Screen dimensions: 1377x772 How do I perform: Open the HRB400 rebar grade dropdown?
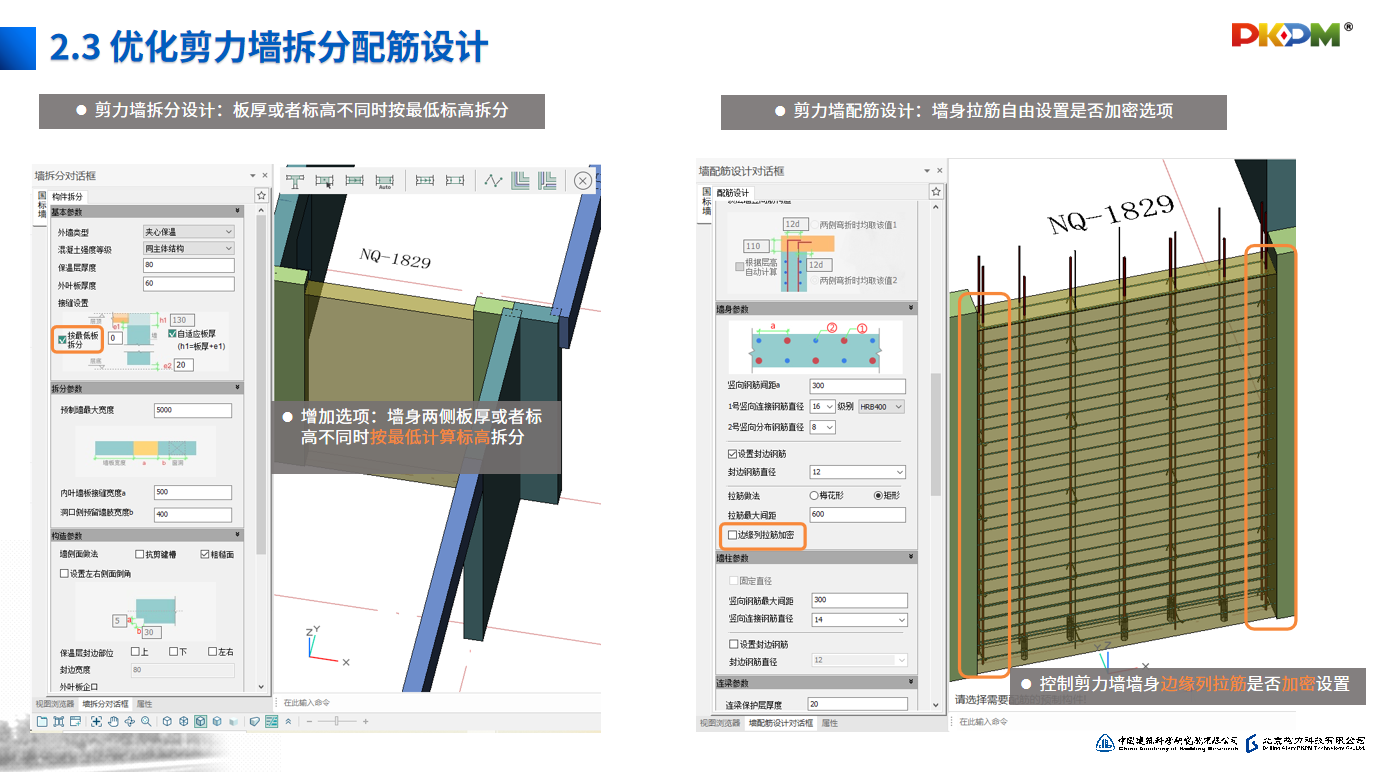click(x=881, y=407)
